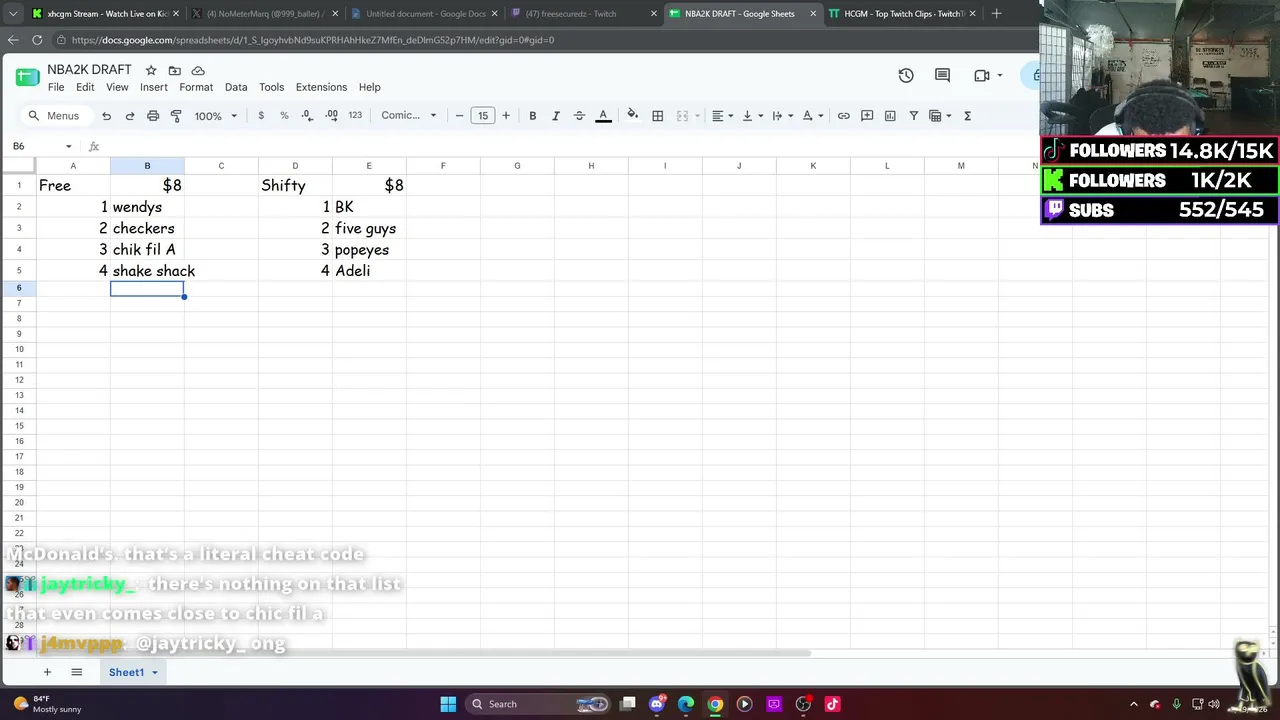This screenshot has width=1280, height=720.
Task: Activate the Paint format roller tool
Action: coord(176,116)
